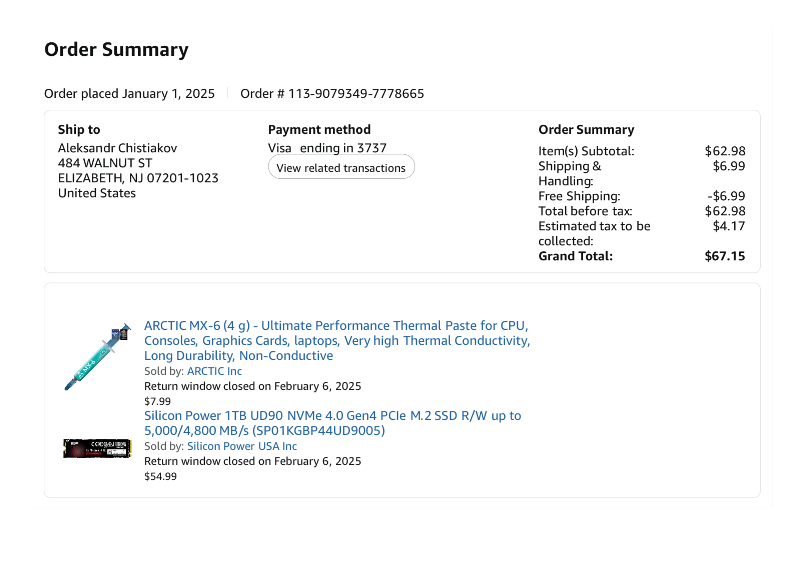802x580 pixels.
Task: Click the 484 WALNUT ST address line
Action: pyautogui.click(x=105, y=163)
